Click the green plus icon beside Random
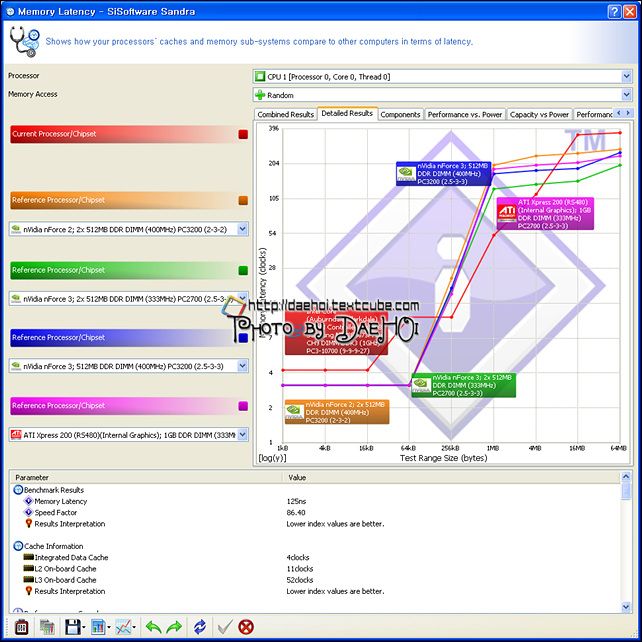The width and height of the screenshot is (642, 642). 260,95
